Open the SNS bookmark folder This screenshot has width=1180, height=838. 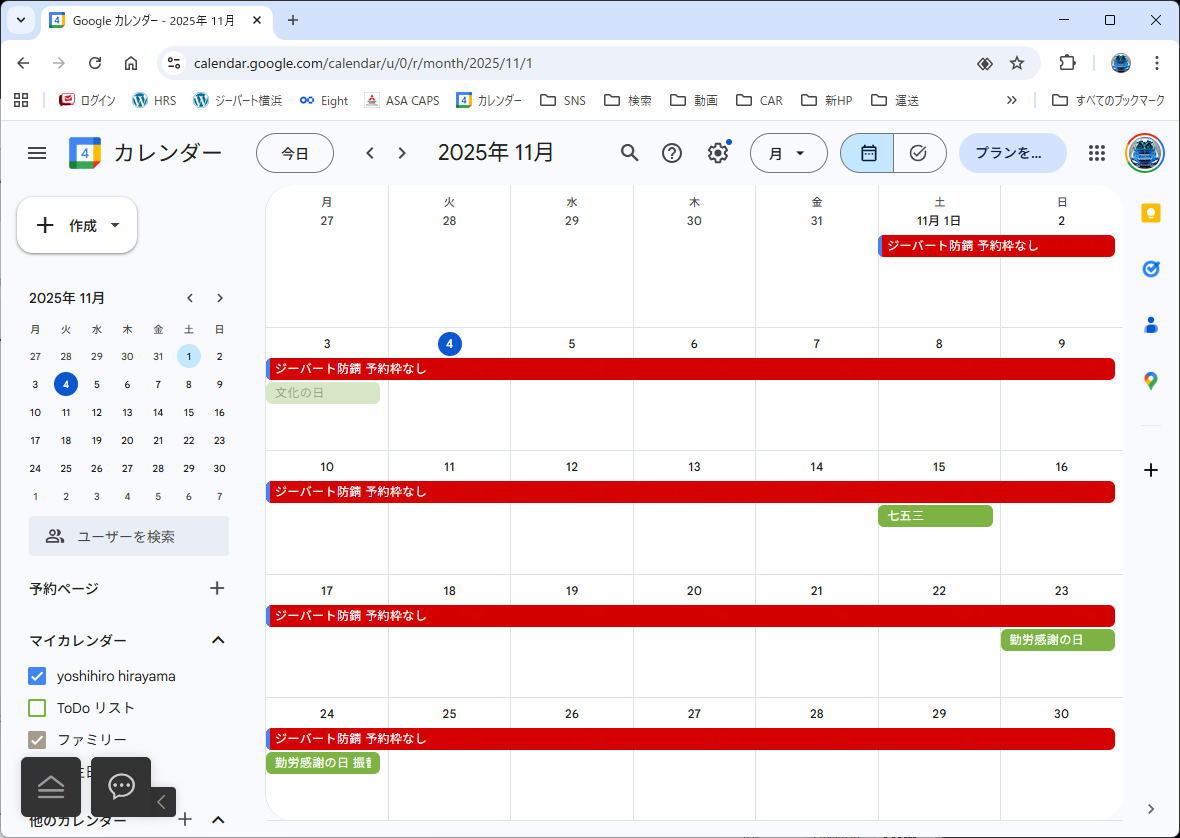coord(563,100)
